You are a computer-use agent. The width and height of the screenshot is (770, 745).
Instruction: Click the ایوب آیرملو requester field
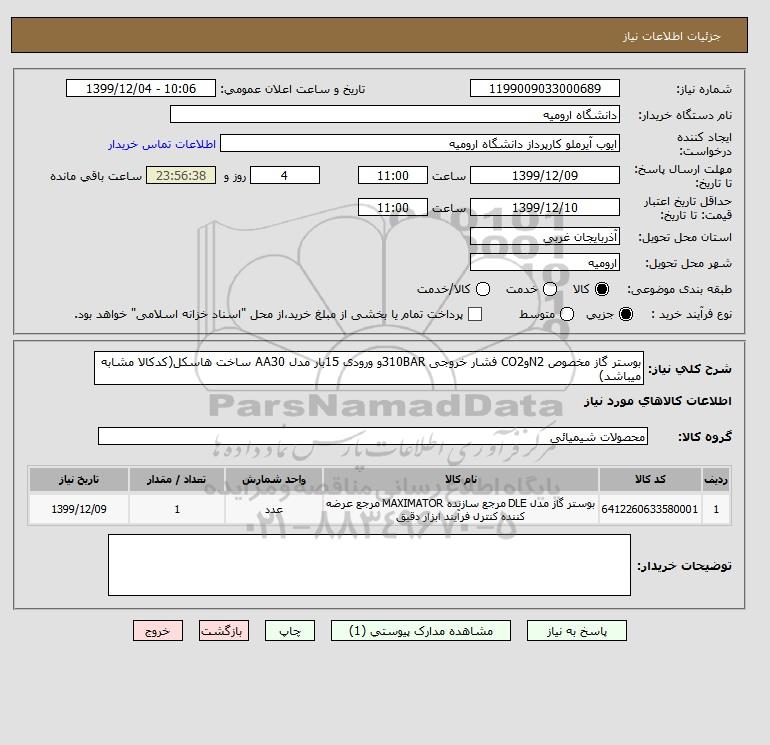pos(420,143)
